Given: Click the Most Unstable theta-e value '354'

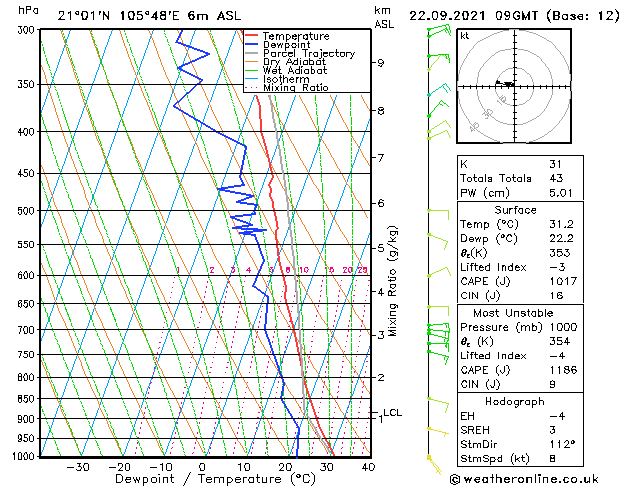Looking at the screenshot, I should coord(560,342).
